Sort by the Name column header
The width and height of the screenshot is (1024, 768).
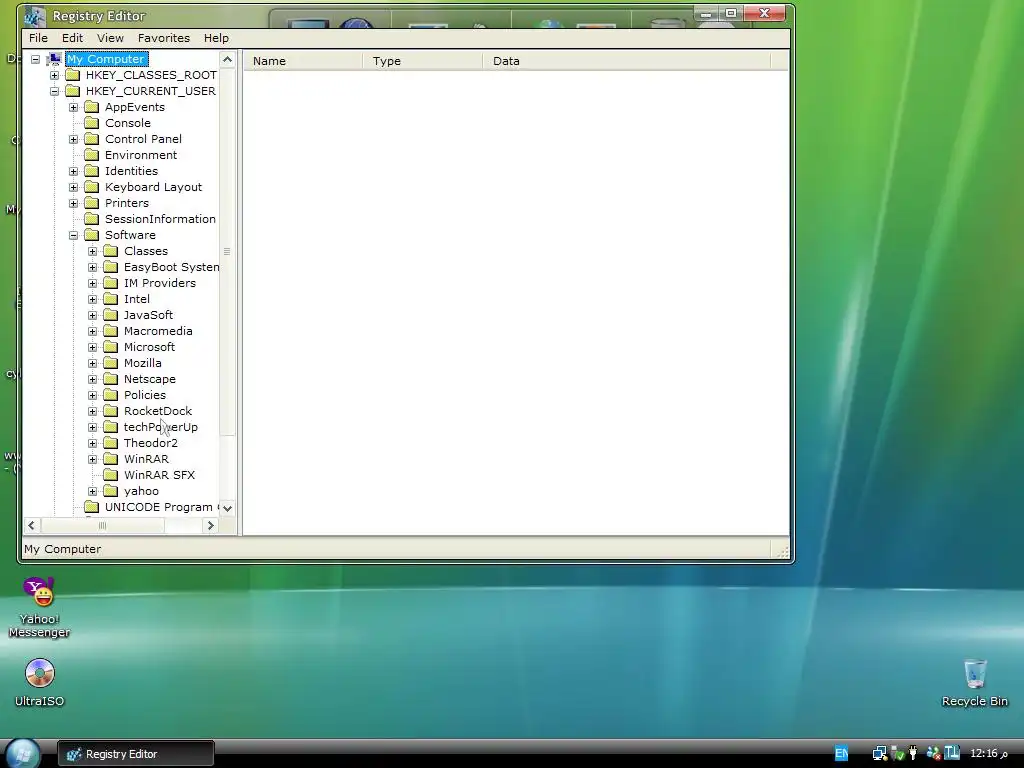303,61
